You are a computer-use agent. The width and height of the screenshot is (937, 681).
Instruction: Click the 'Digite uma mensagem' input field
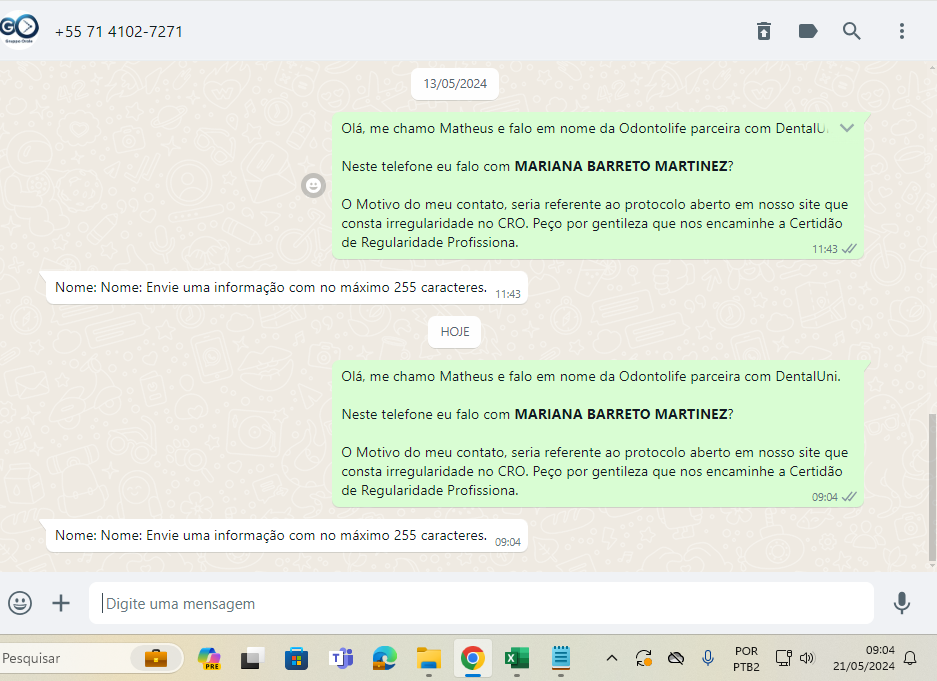(480, 604)
